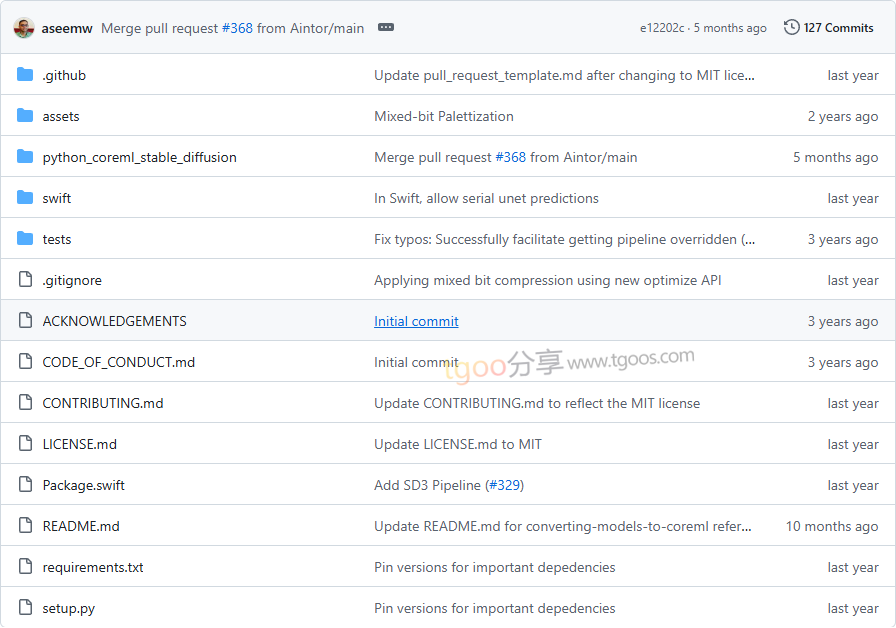The image size is (896, 628).
Task: Open the Package.swift file
Action: 83,485
